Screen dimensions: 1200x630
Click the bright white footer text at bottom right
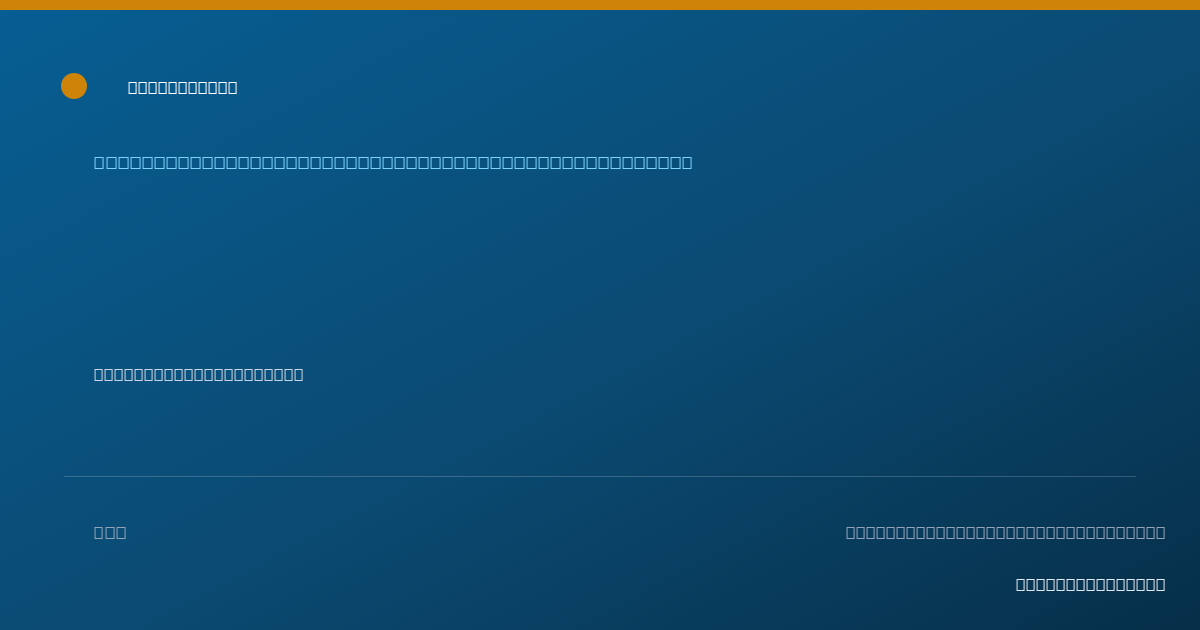(1090, 585)
